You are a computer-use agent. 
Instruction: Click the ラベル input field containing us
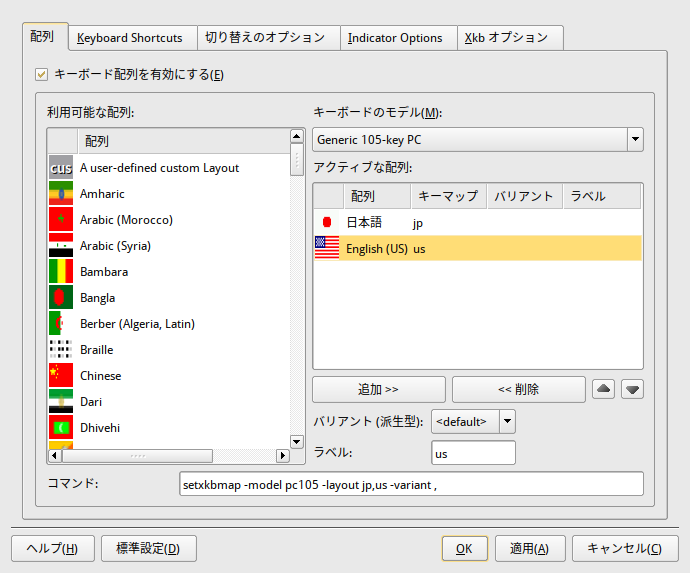coord(473,453)
